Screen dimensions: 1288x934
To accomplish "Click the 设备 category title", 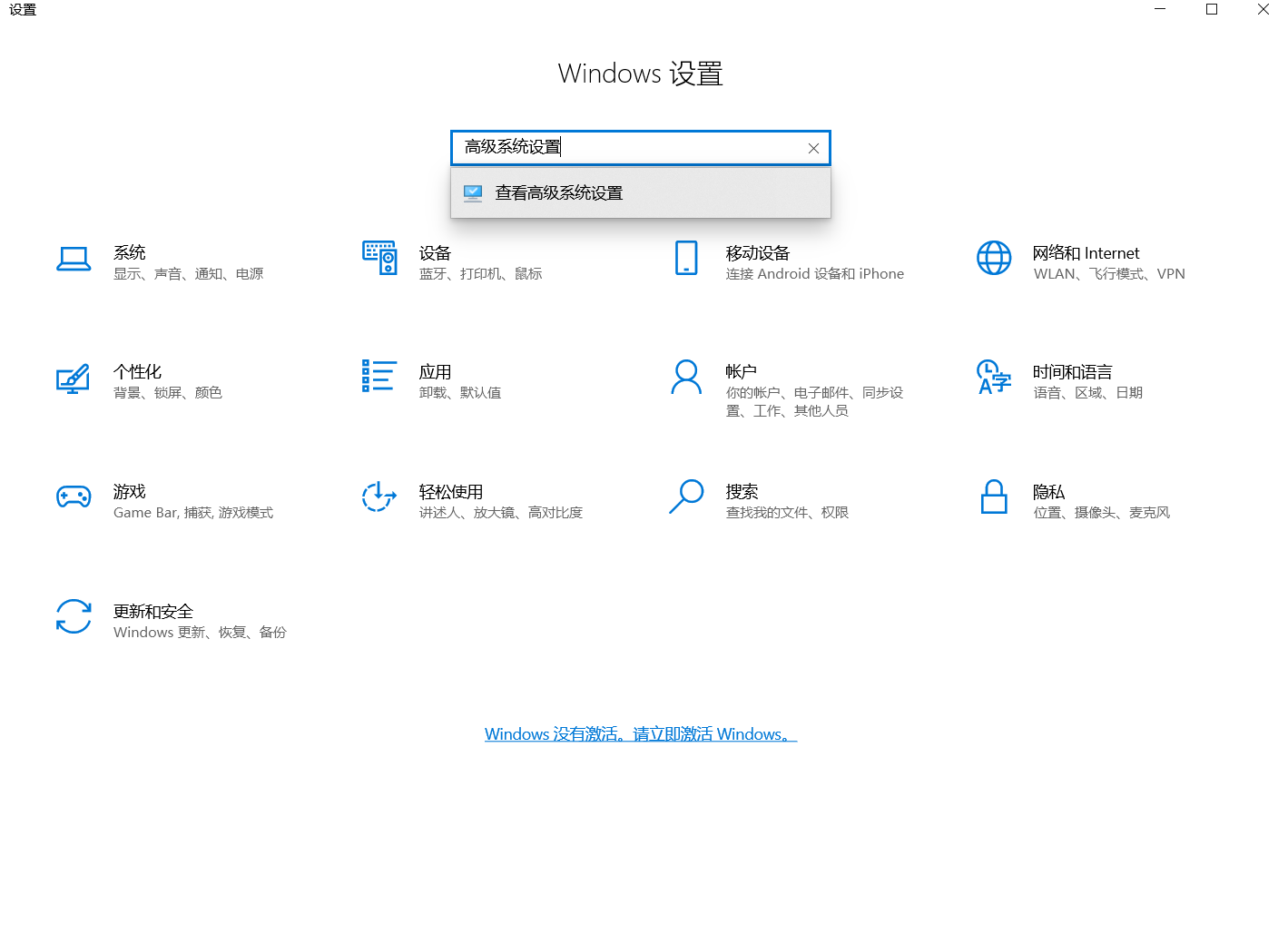I will [436, 253].
